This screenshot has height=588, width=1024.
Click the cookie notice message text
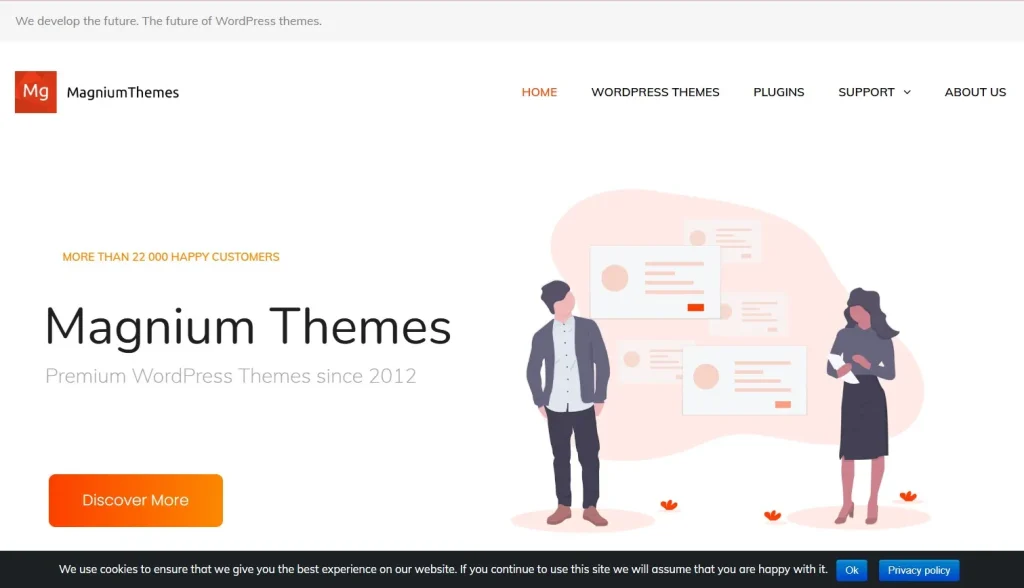point(443,569)
